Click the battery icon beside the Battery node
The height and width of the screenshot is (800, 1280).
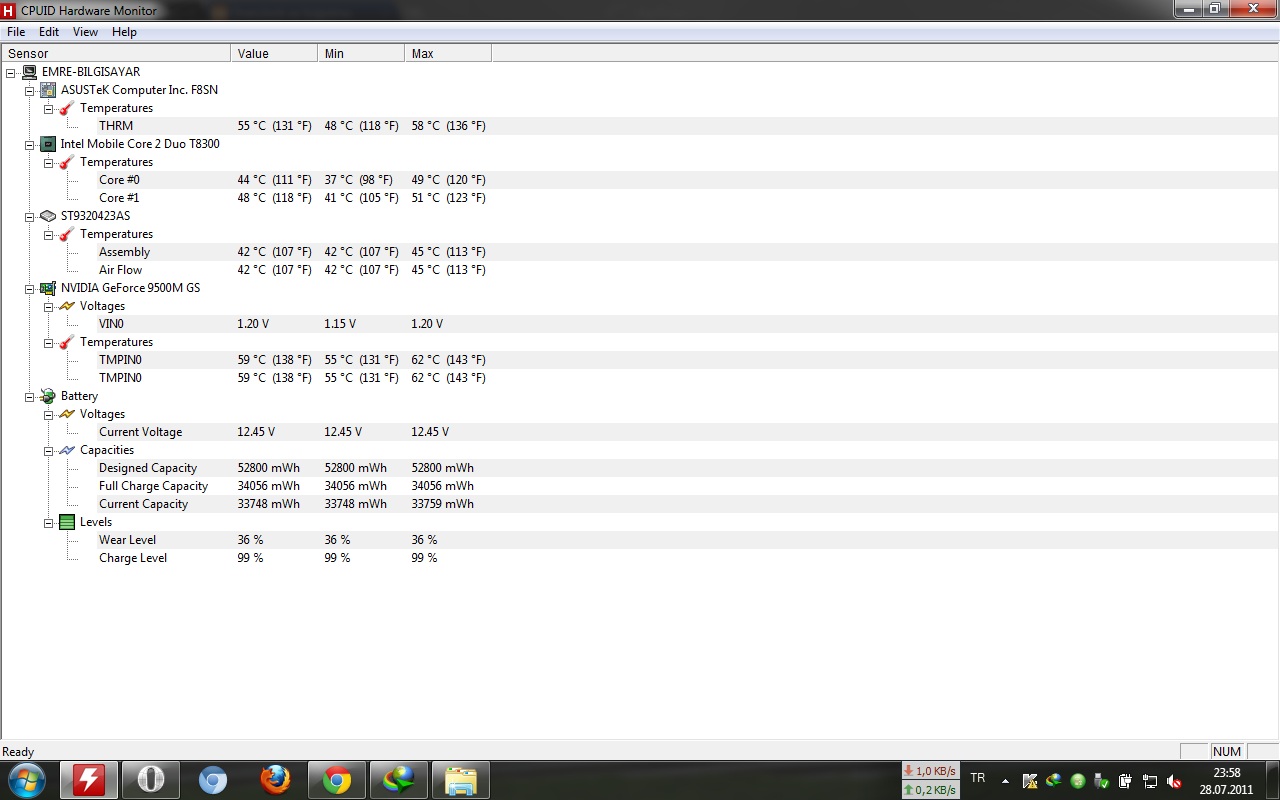click(48, 396)
